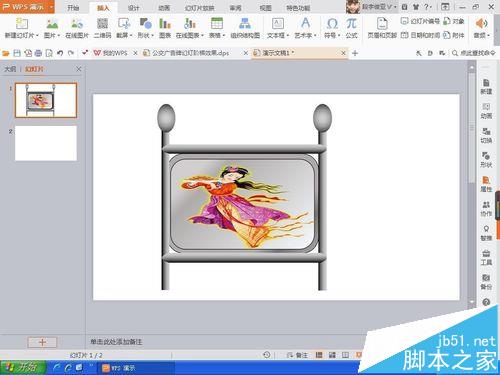This screenshot has height=375, width=500.
Task: Insert a Table (表格) icon
Action: [x=217, y=24]
